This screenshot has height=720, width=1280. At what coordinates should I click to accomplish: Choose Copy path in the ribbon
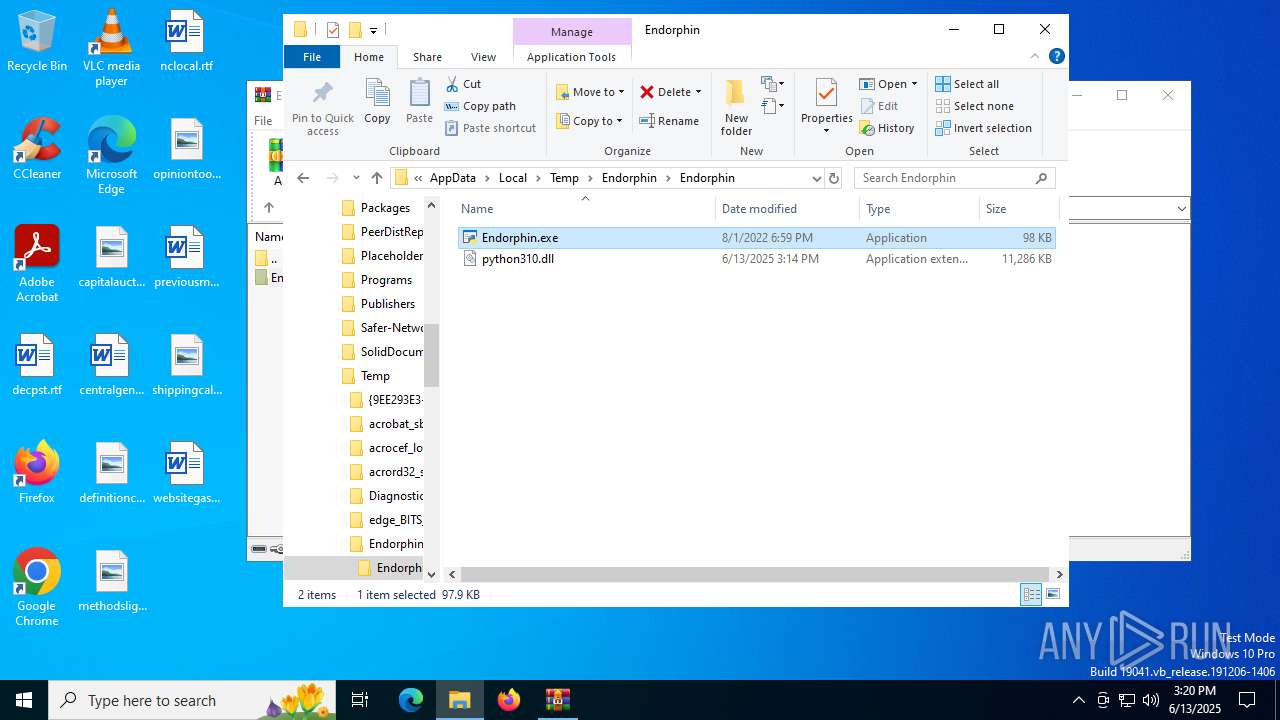click(x=480, y=106)
